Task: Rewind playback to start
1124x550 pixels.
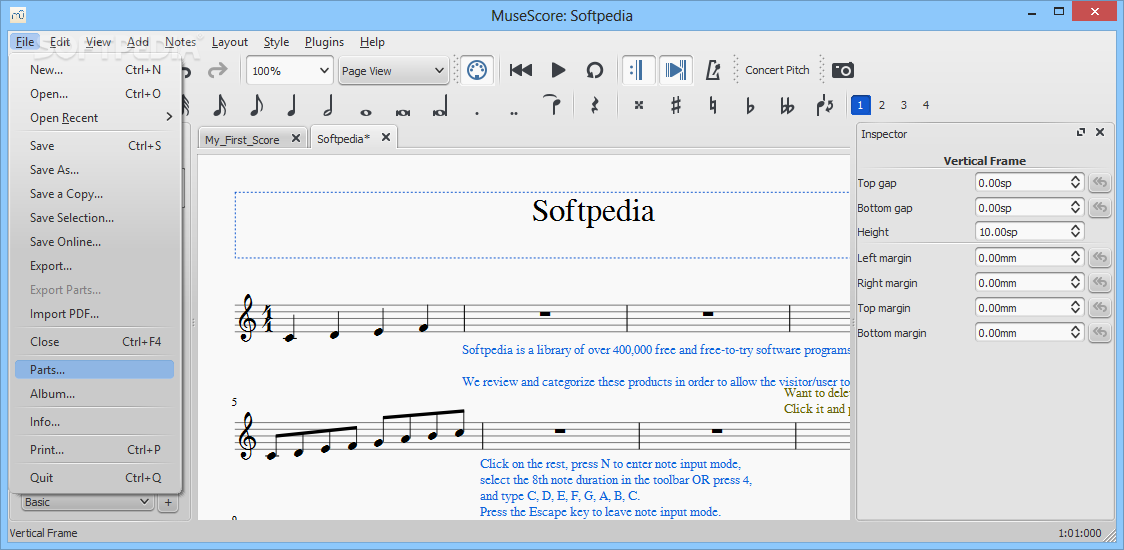Action: [521, 70]
